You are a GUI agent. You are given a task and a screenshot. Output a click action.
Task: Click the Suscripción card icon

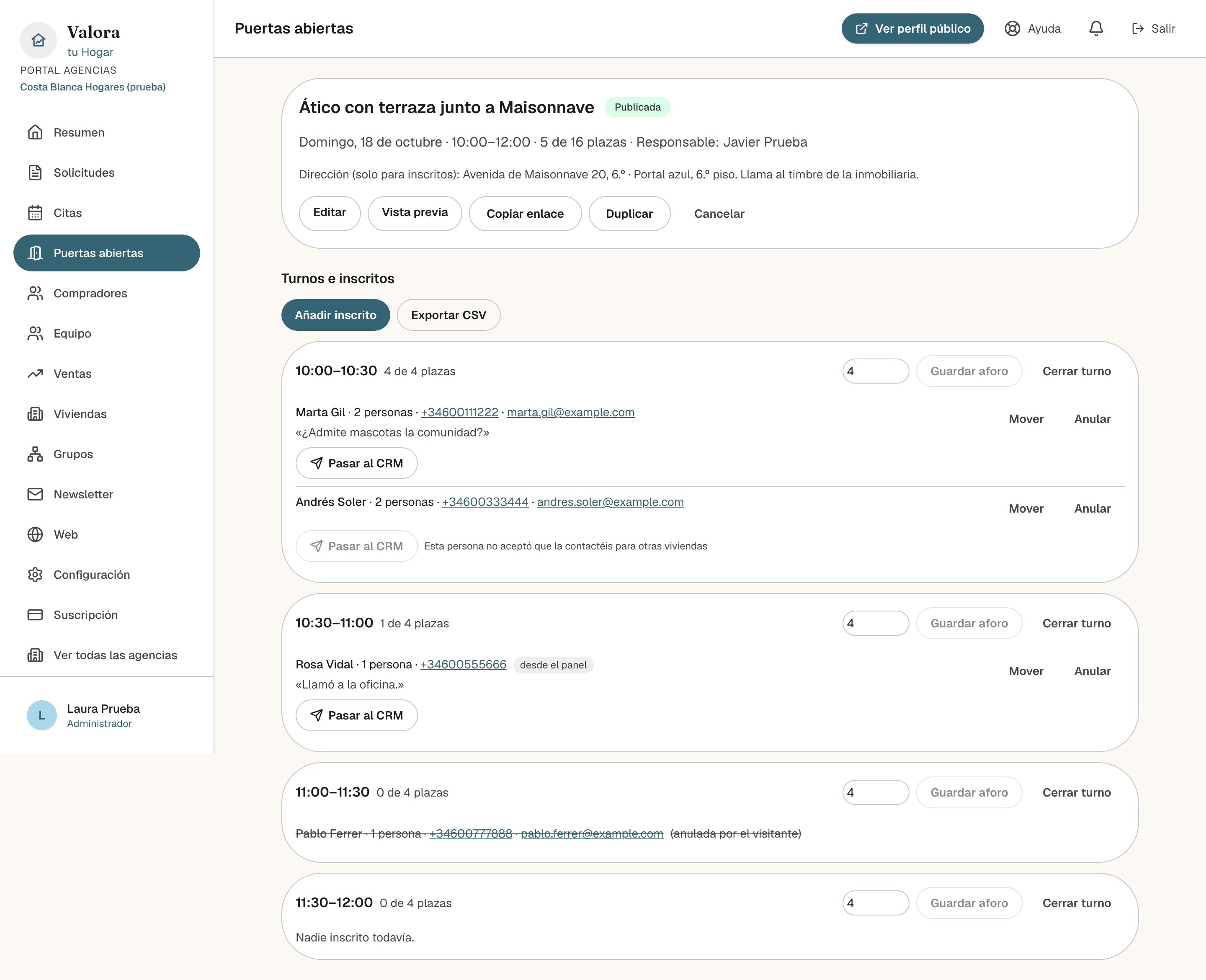click(x=35, y=614)
